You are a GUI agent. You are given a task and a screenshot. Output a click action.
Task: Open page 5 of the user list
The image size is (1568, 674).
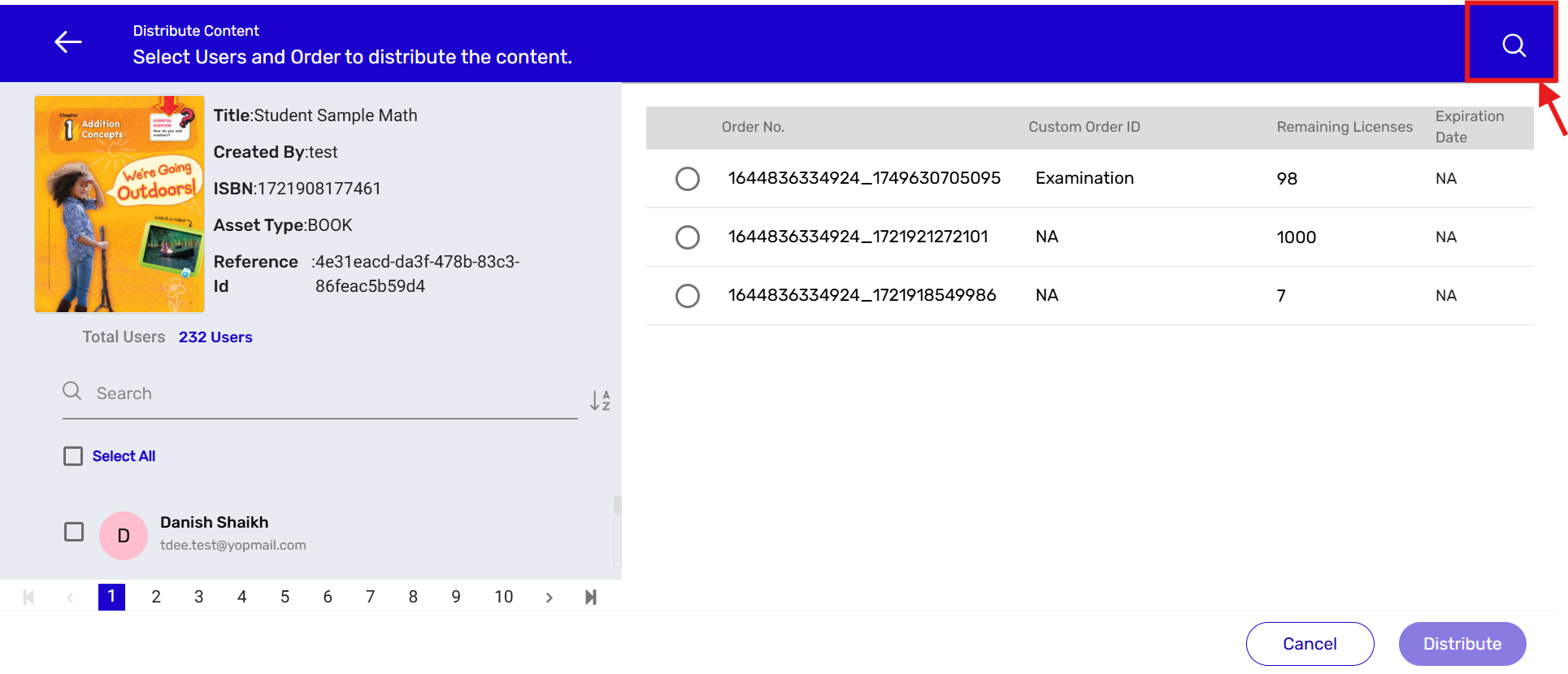(284, 598)
